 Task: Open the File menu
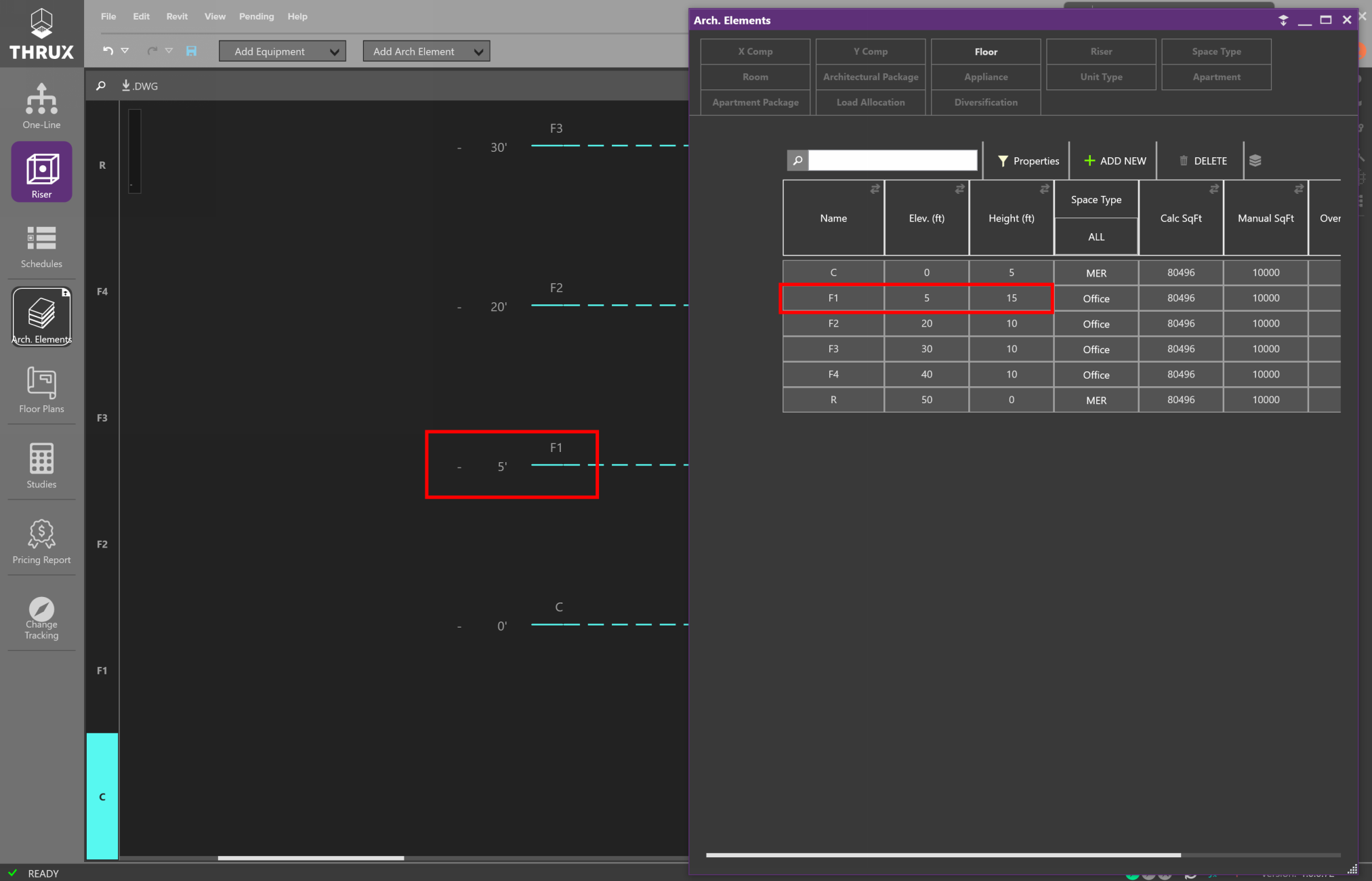pyautogui.click(x=108, y=16)
